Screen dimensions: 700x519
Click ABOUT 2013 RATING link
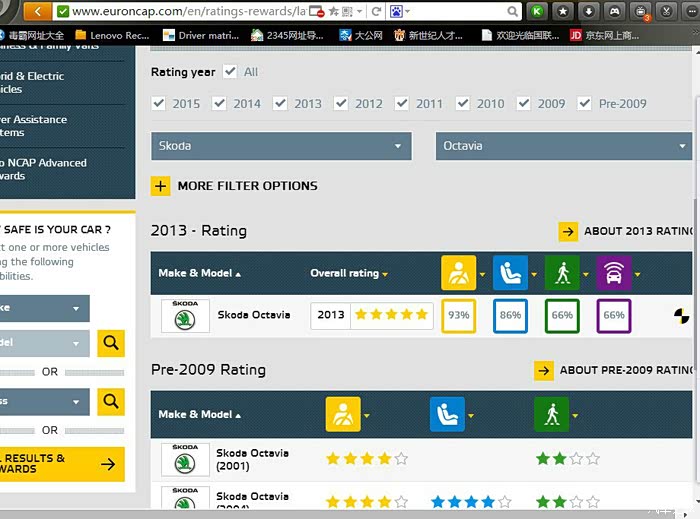click(x=626, y=231)
